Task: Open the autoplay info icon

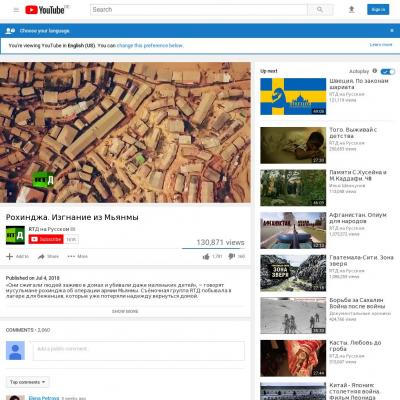Action: pos(375,71)
